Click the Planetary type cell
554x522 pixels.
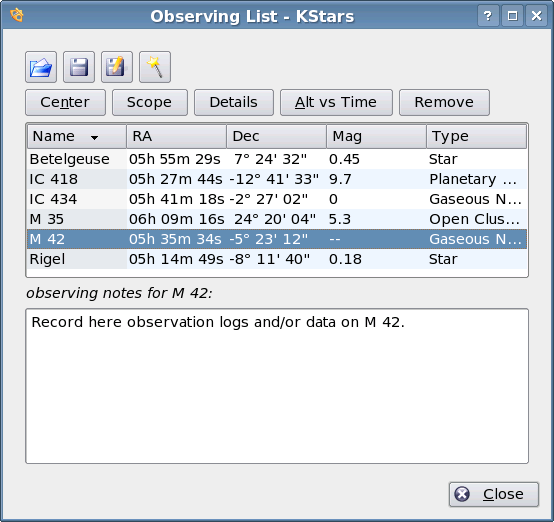pyautogui.click(x=473, y=180)
